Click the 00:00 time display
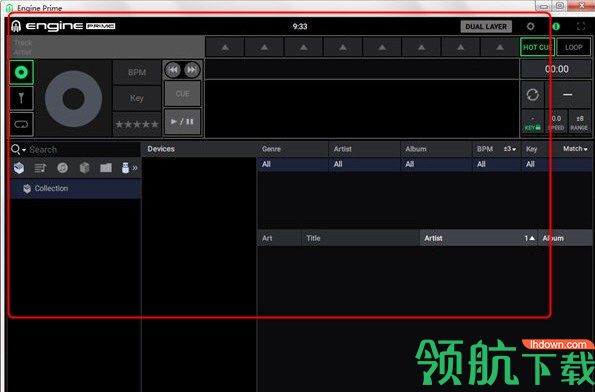This screenshot has height=392, width=595. (x=556, y=69)
